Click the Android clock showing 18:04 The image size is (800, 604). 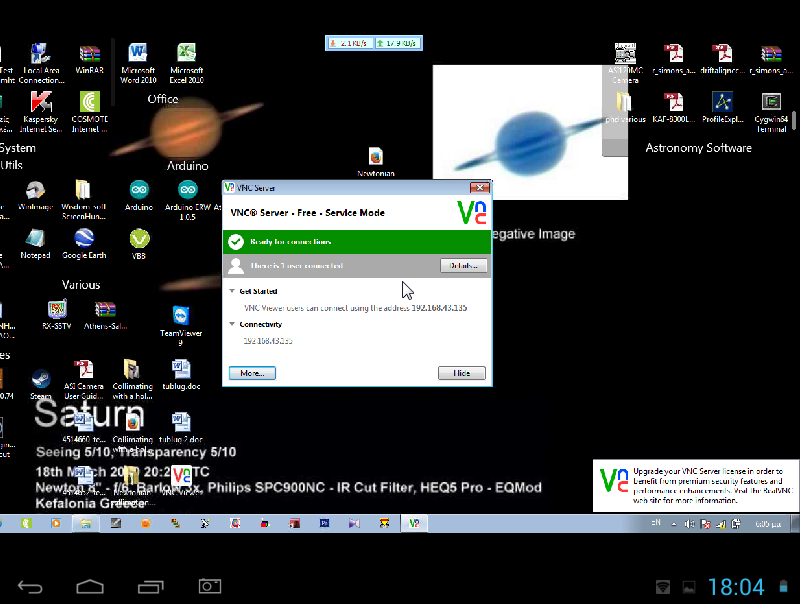point(736,587)
